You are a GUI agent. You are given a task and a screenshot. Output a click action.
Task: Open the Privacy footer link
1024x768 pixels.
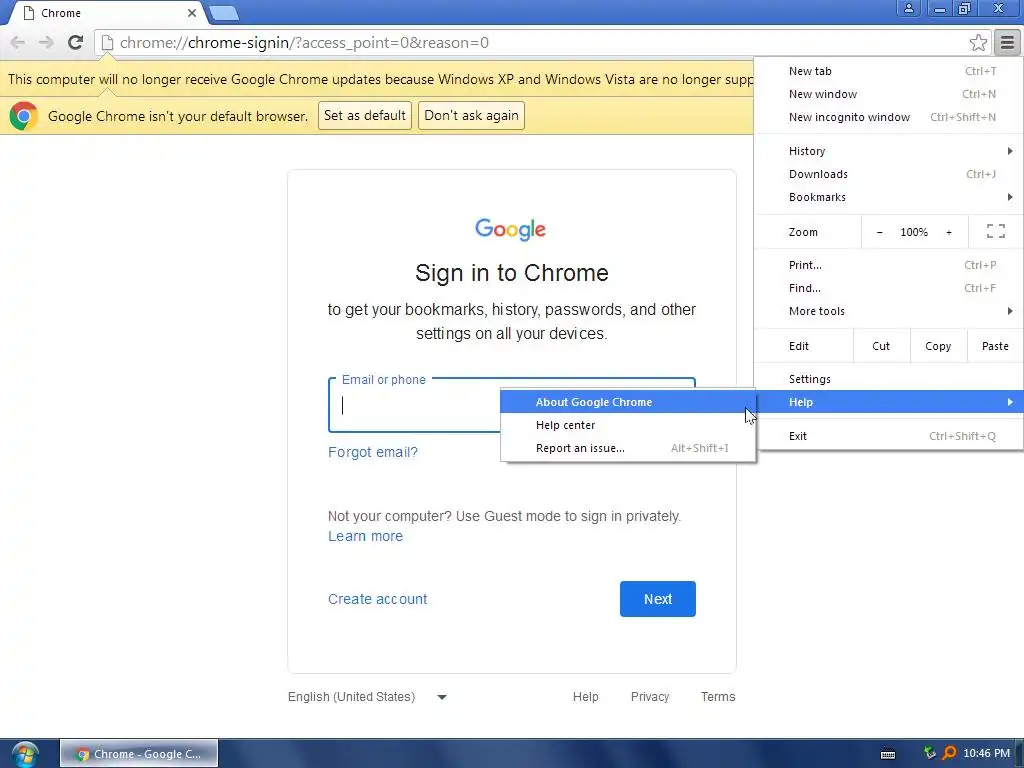click(650, 697)
